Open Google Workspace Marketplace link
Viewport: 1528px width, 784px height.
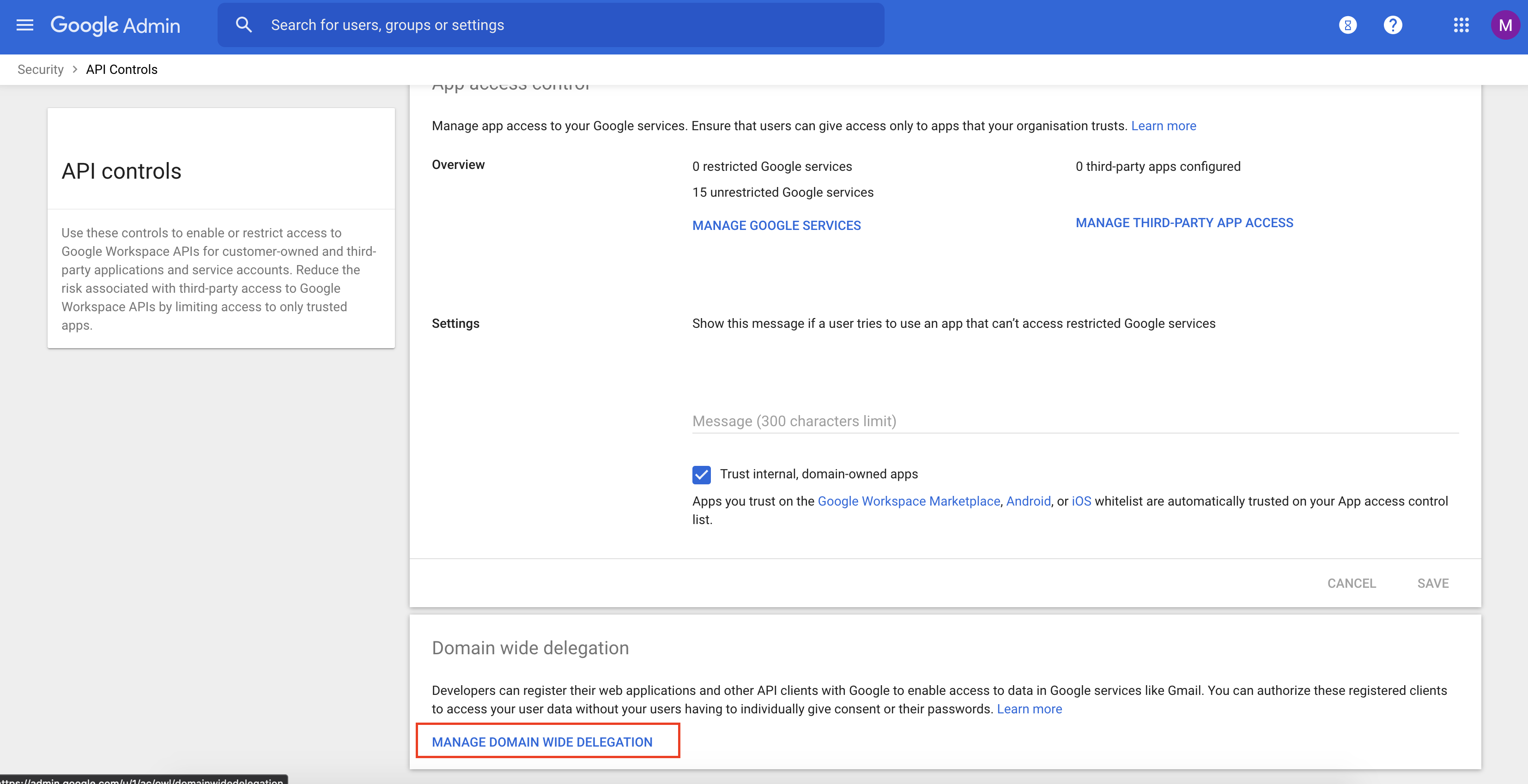[x=908, y=501]
